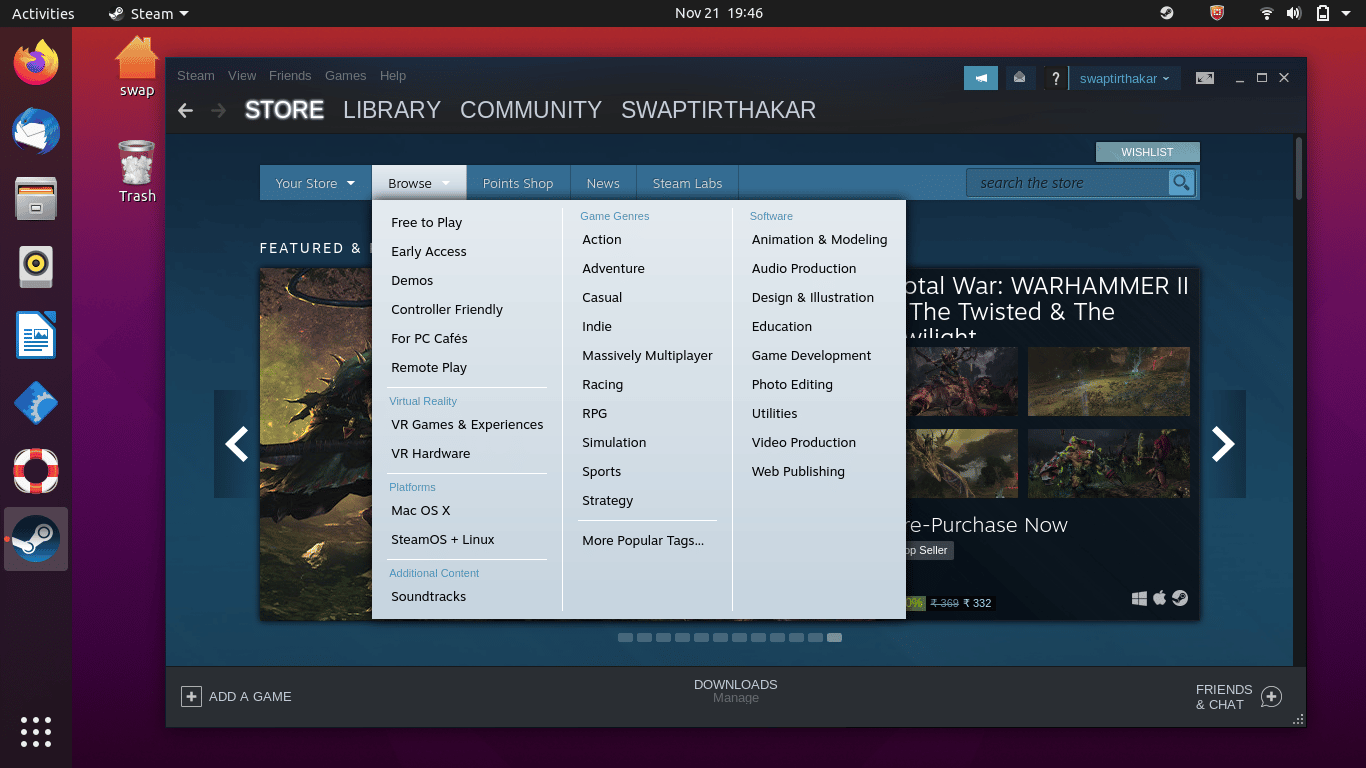Click the plus icon for Add a Game
The height and width of the screenshot is (768, 1366).
point(191,696)
